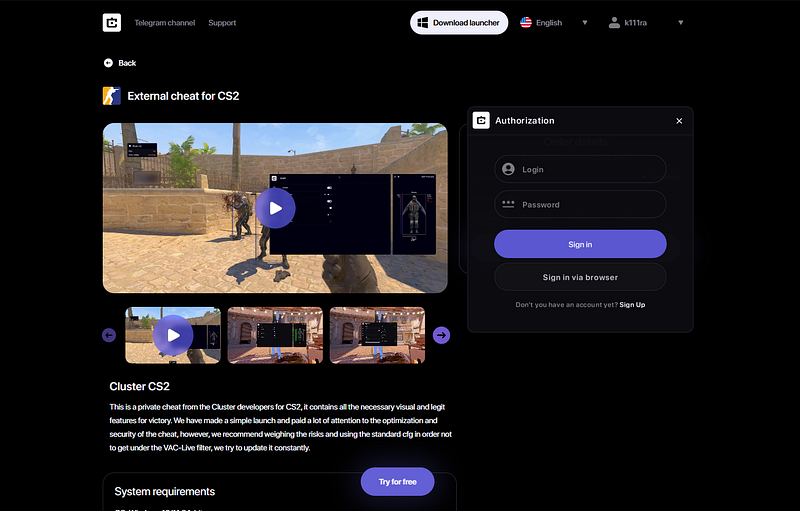Viewport: 800px width, 511px height.
Task: Click into the Password input field
Action: [x=580, y=205]
